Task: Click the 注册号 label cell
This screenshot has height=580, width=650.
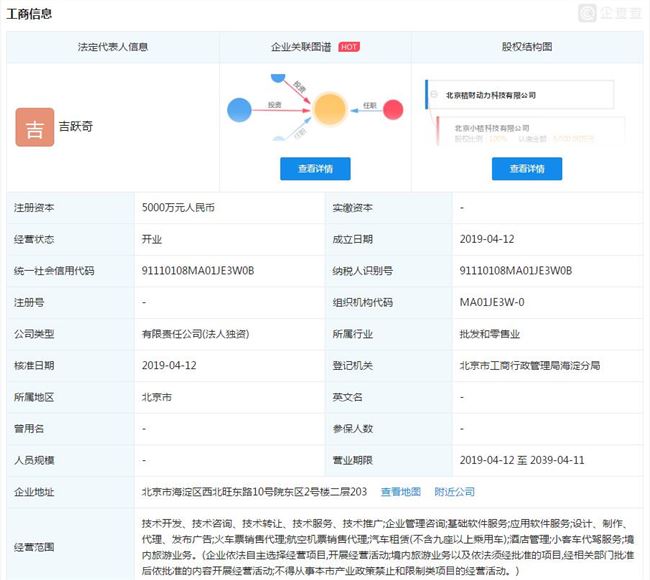Action: 70,302
